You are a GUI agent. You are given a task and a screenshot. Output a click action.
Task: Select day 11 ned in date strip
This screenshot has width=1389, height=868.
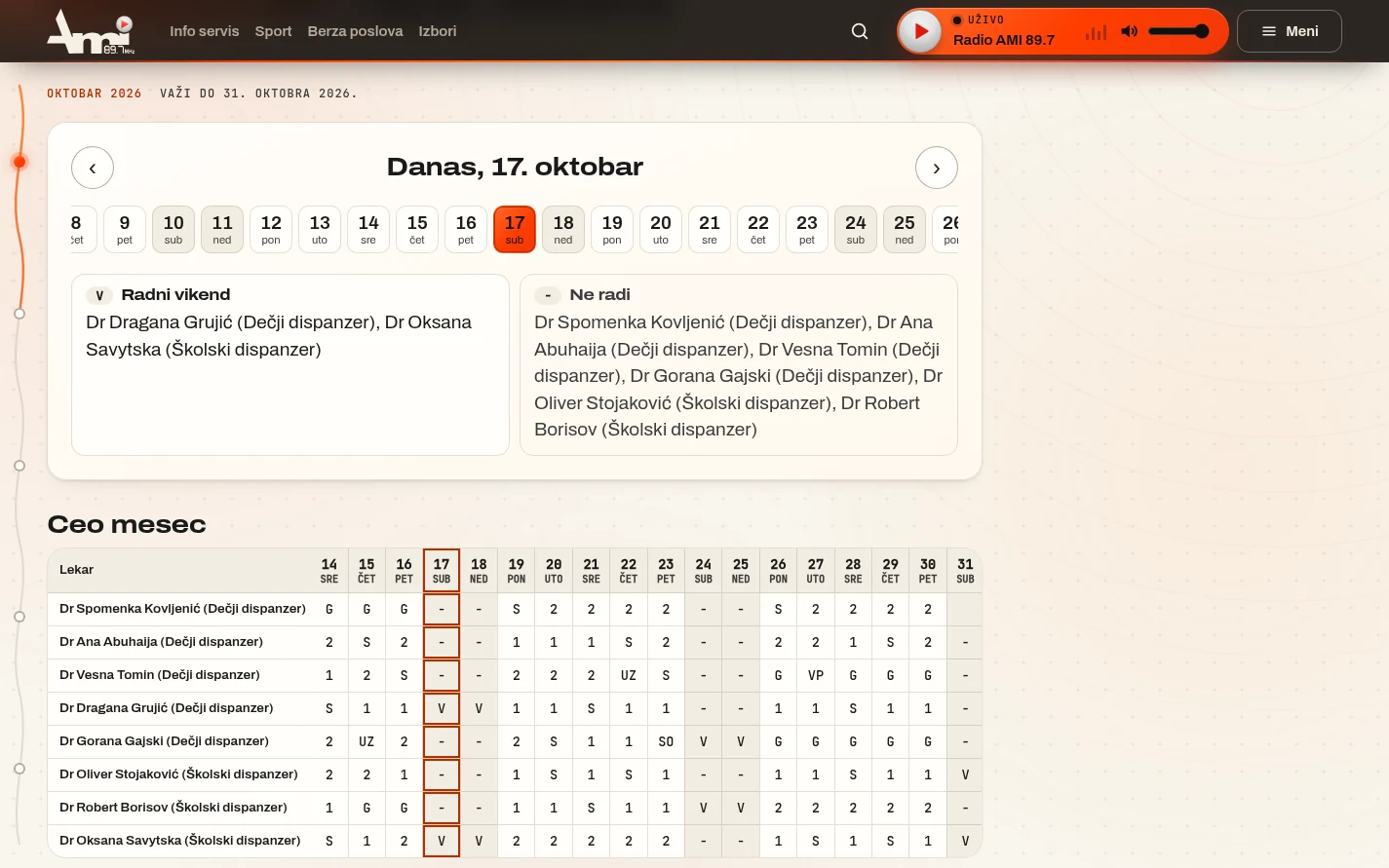222,229
